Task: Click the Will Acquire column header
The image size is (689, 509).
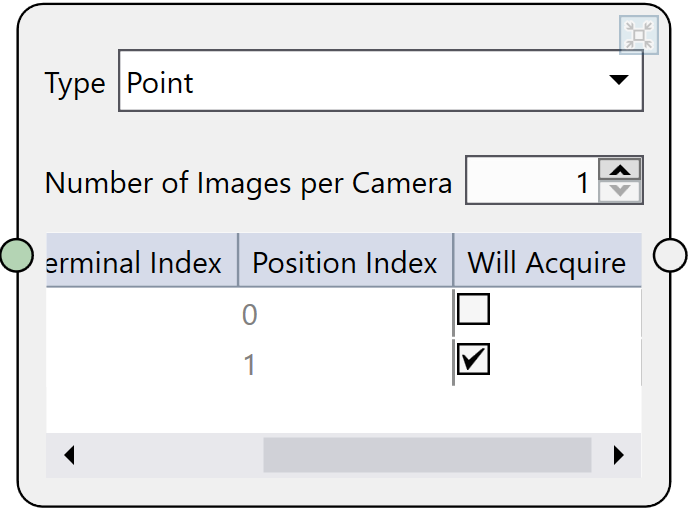Action: point(546,263)
